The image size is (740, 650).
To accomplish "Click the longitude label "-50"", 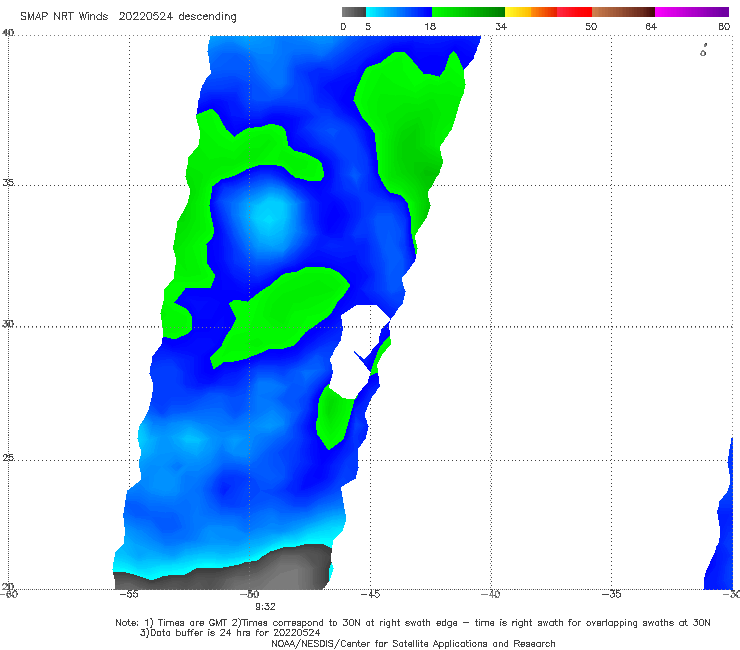I will 249,594.
